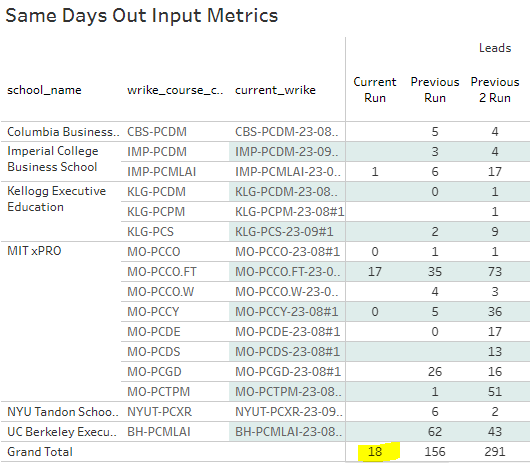This screenshot has width=530, height=463.
Task: Select the UC Berkeley Execu.. label
Action: 62,432
